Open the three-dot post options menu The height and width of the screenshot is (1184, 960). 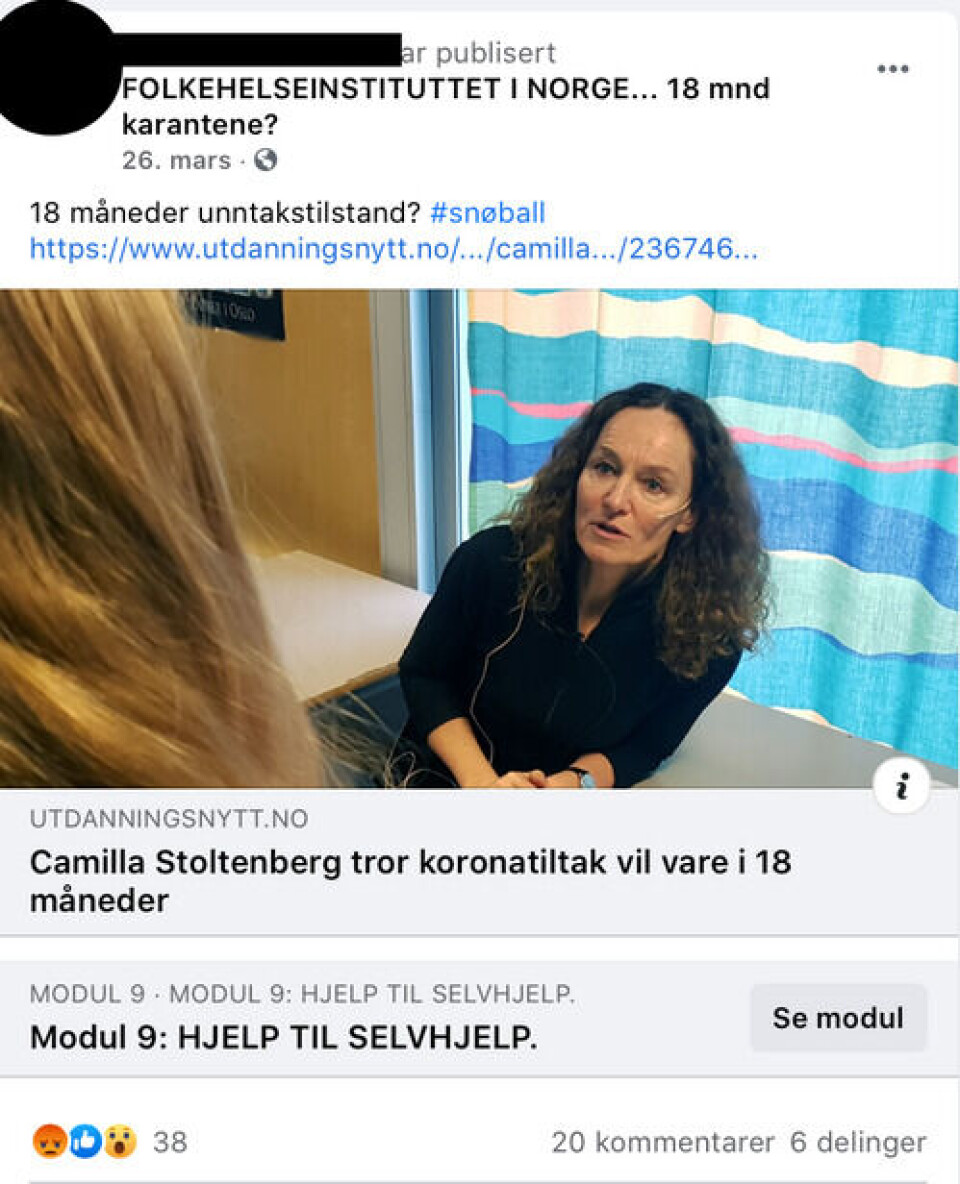click(x=892, y=69)
